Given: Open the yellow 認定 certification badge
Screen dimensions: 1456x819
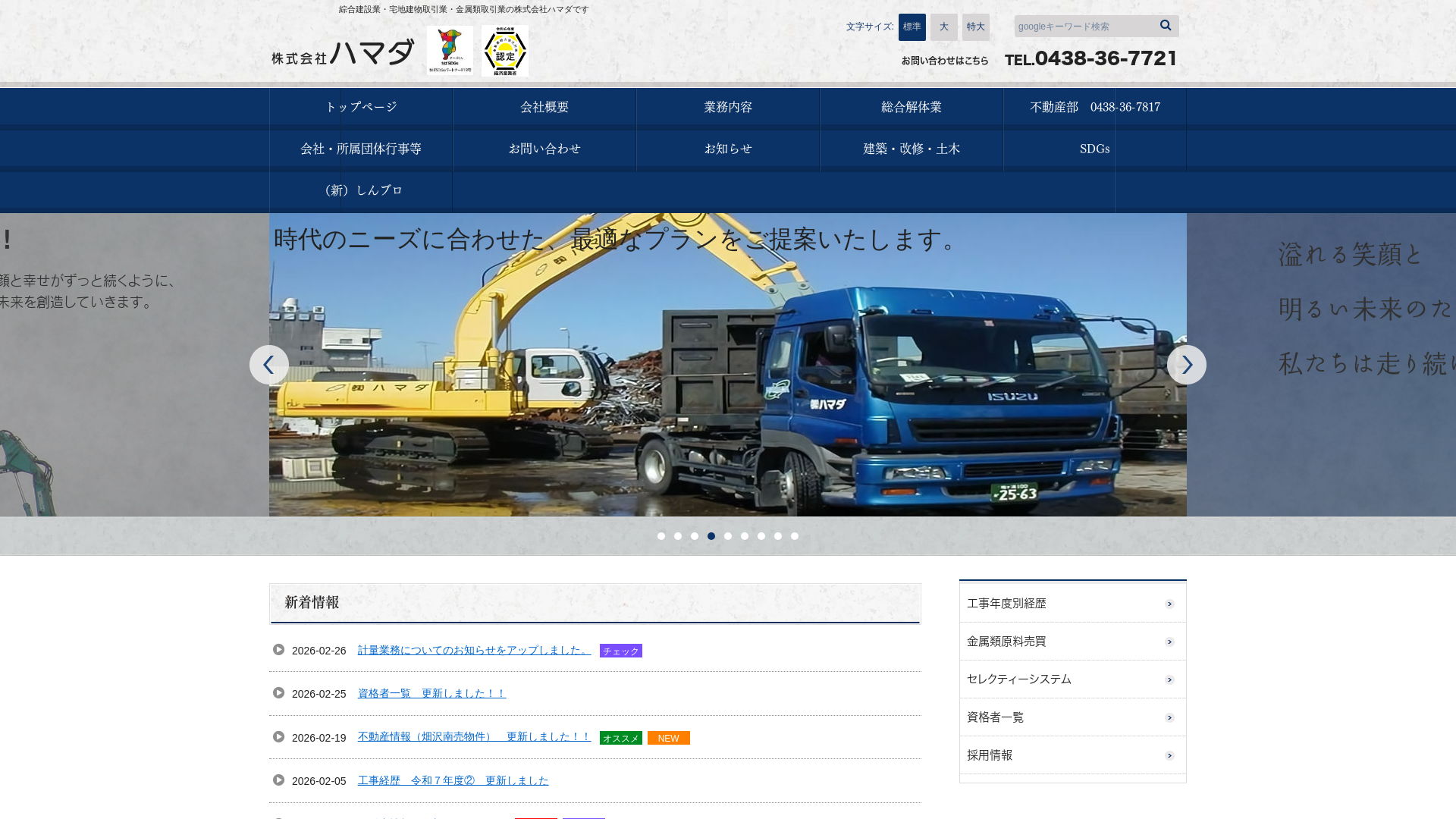Looking at the screenshot, I should click(x=505, y=51).
